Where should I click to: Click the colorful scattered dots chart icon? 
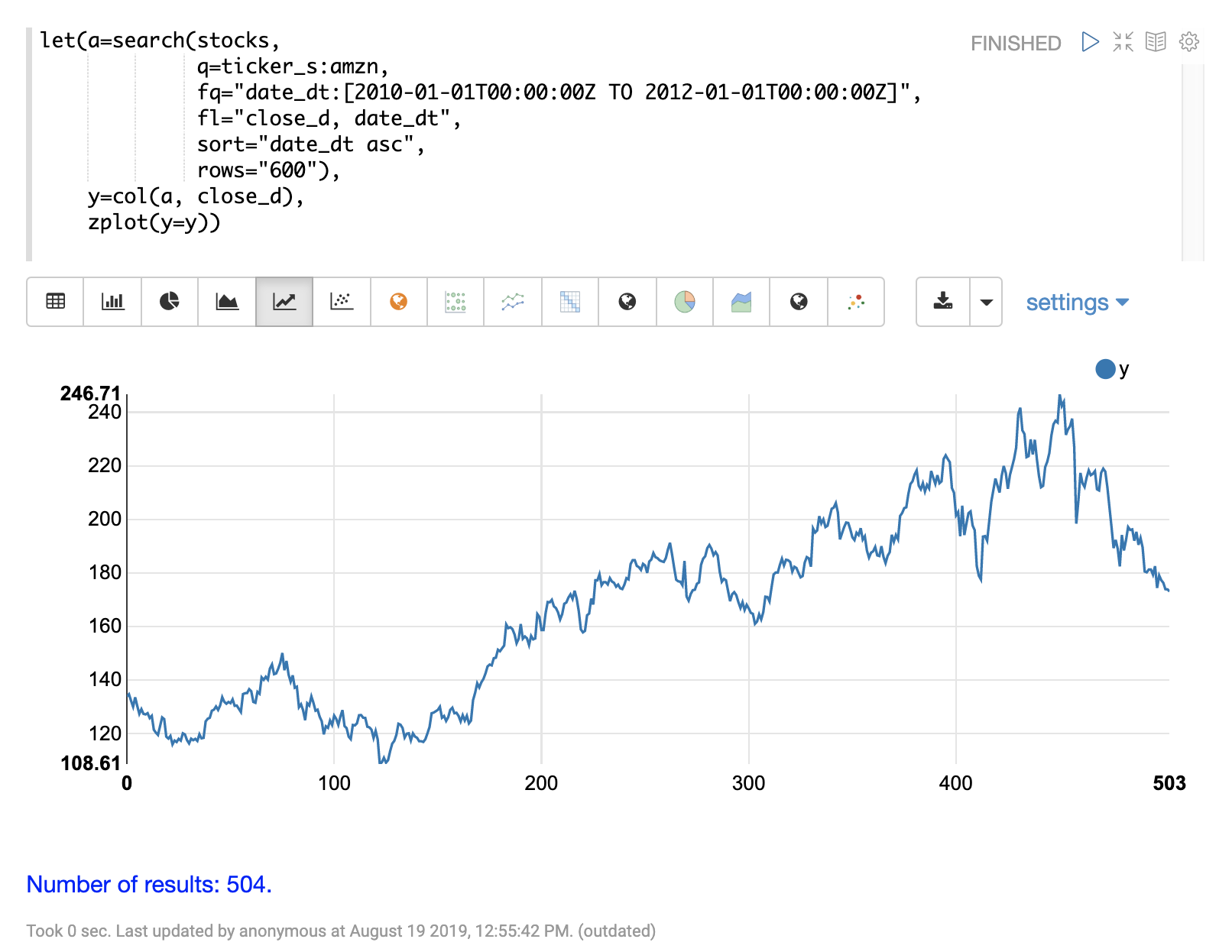tap(856, 302)
